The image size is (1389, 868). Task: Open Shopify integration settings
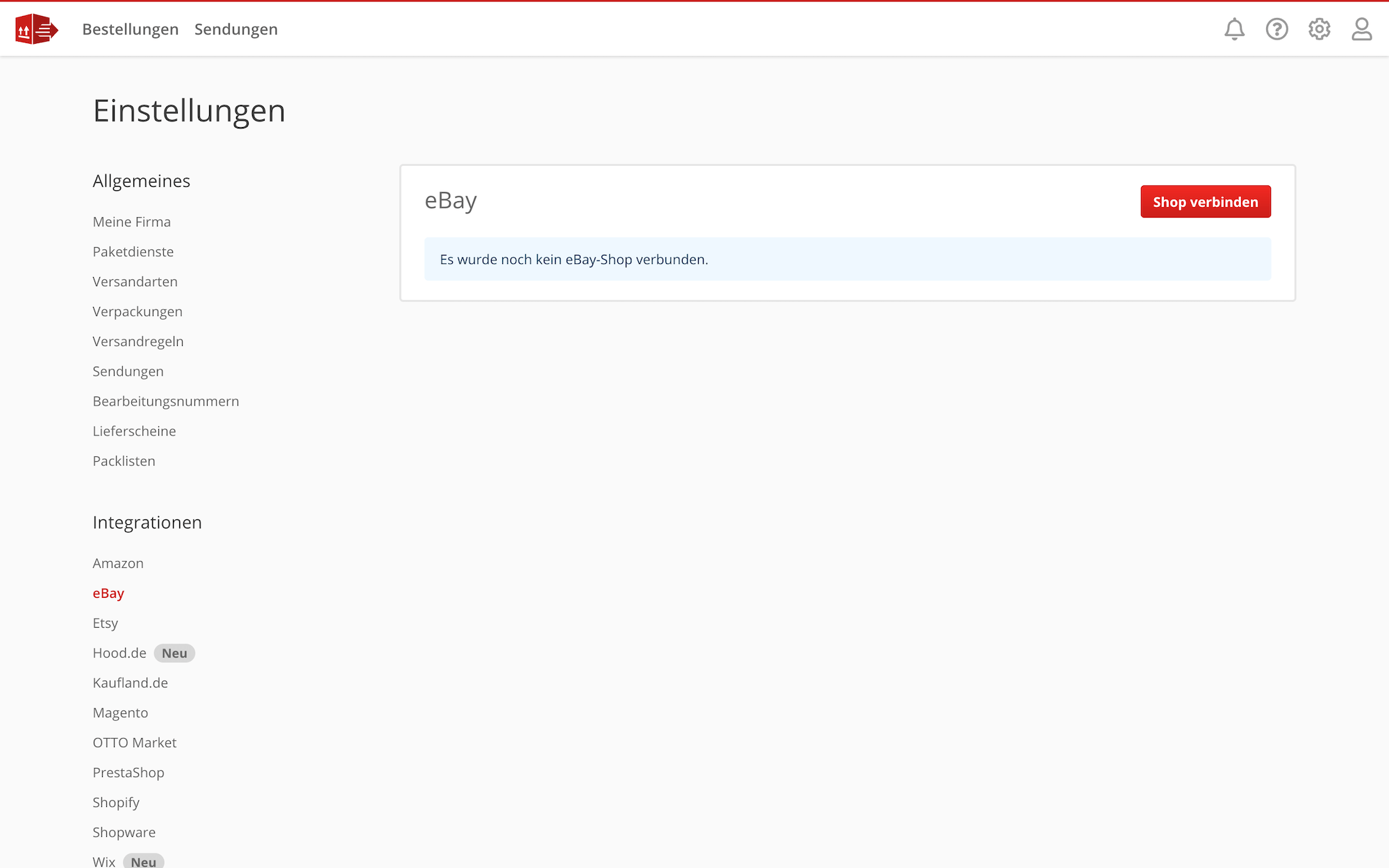click(116, 802)
